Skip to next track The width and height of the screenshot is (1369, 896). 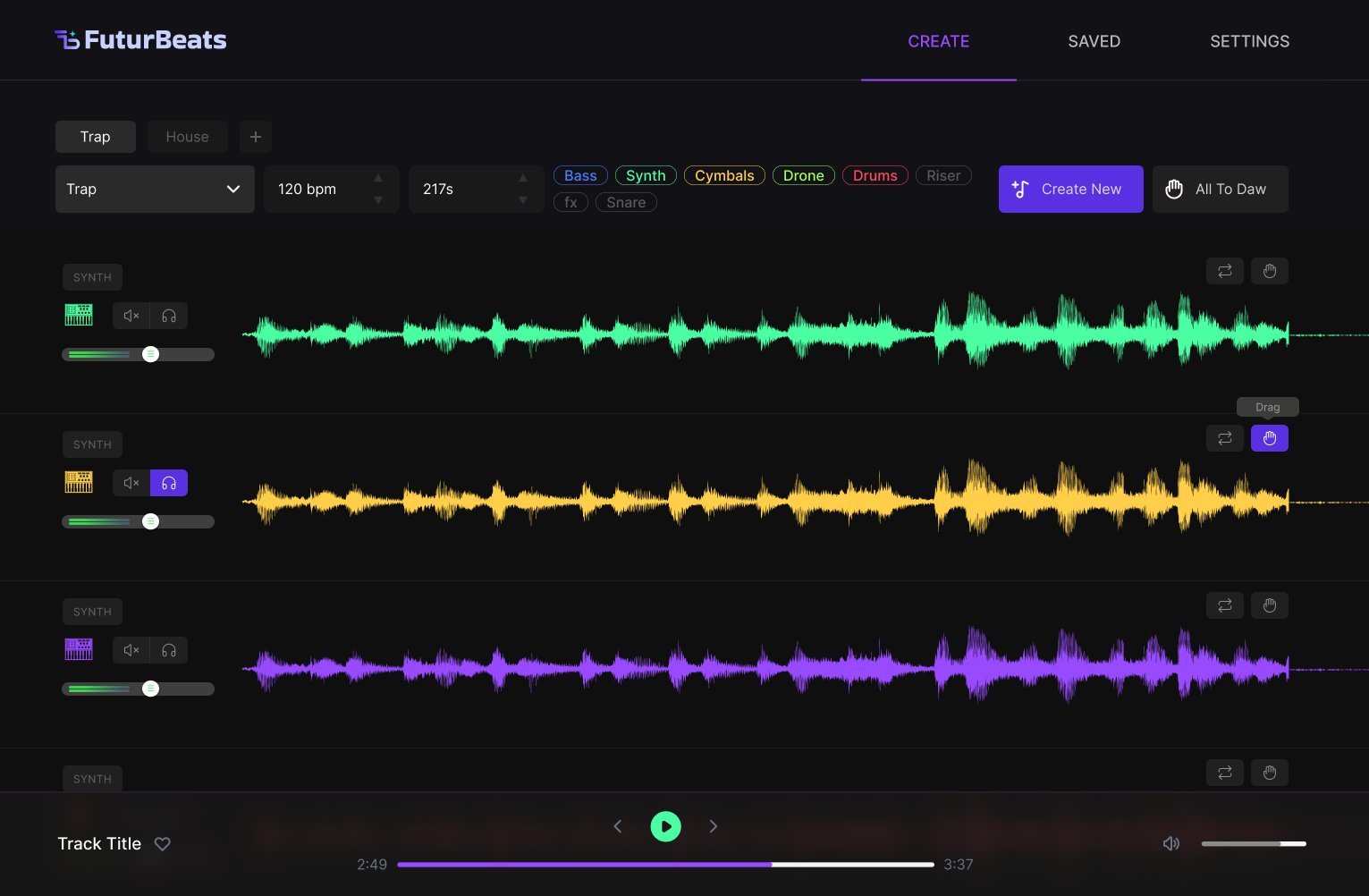[x=714, y=826]
